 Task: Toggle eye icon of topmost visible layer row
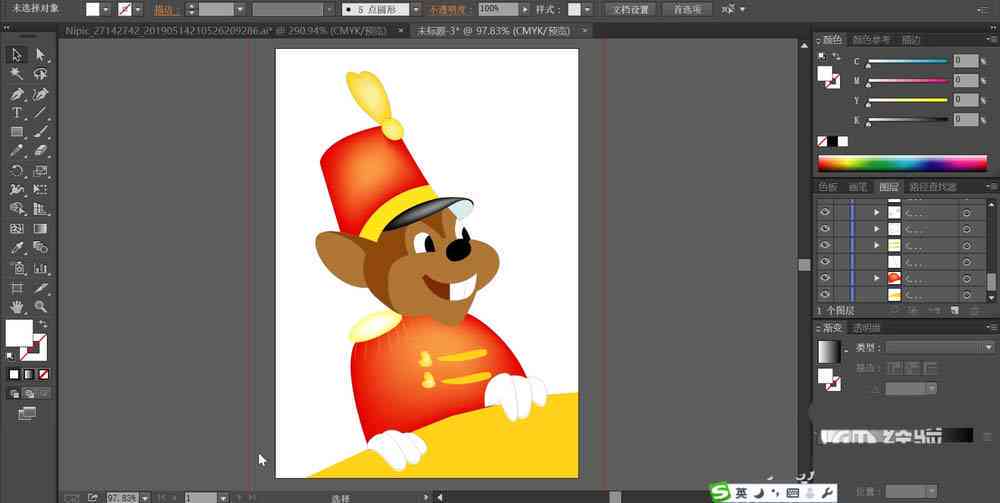pos(825,212)
